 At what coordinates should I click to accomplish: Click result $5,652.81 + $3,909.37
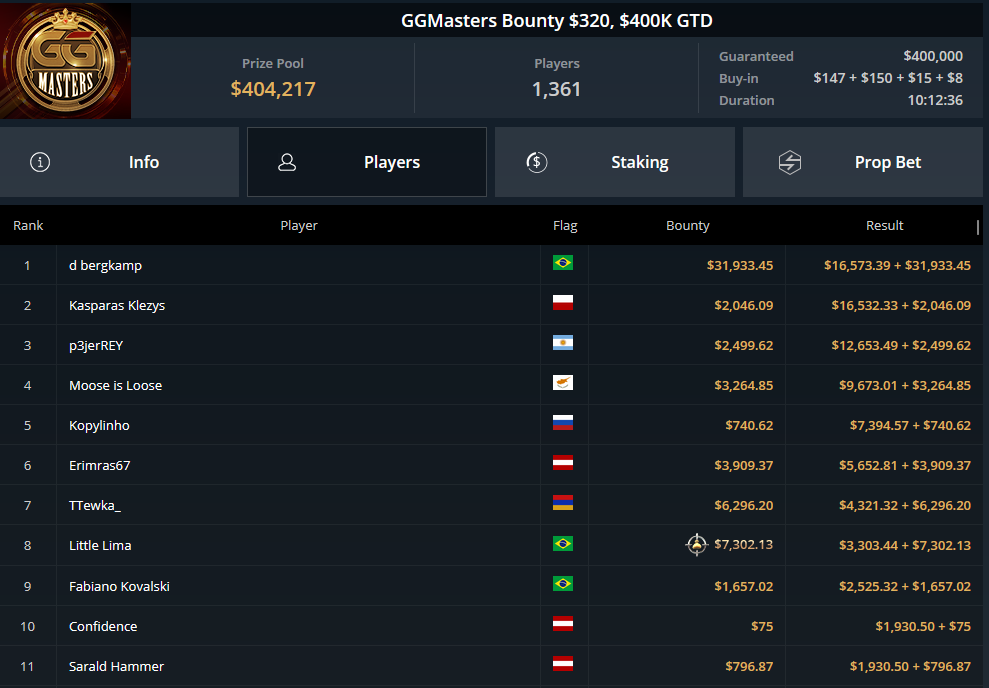pos(905,465)
